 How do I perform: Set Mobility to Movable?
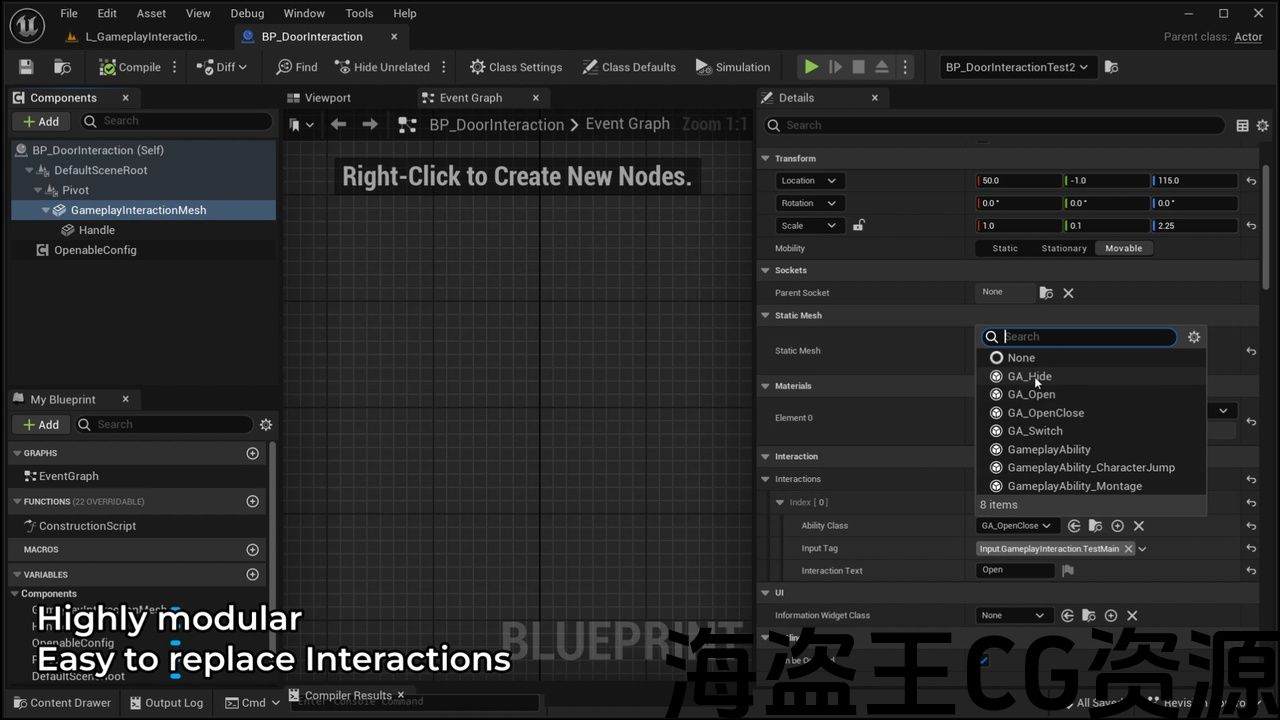(1123, 248)
